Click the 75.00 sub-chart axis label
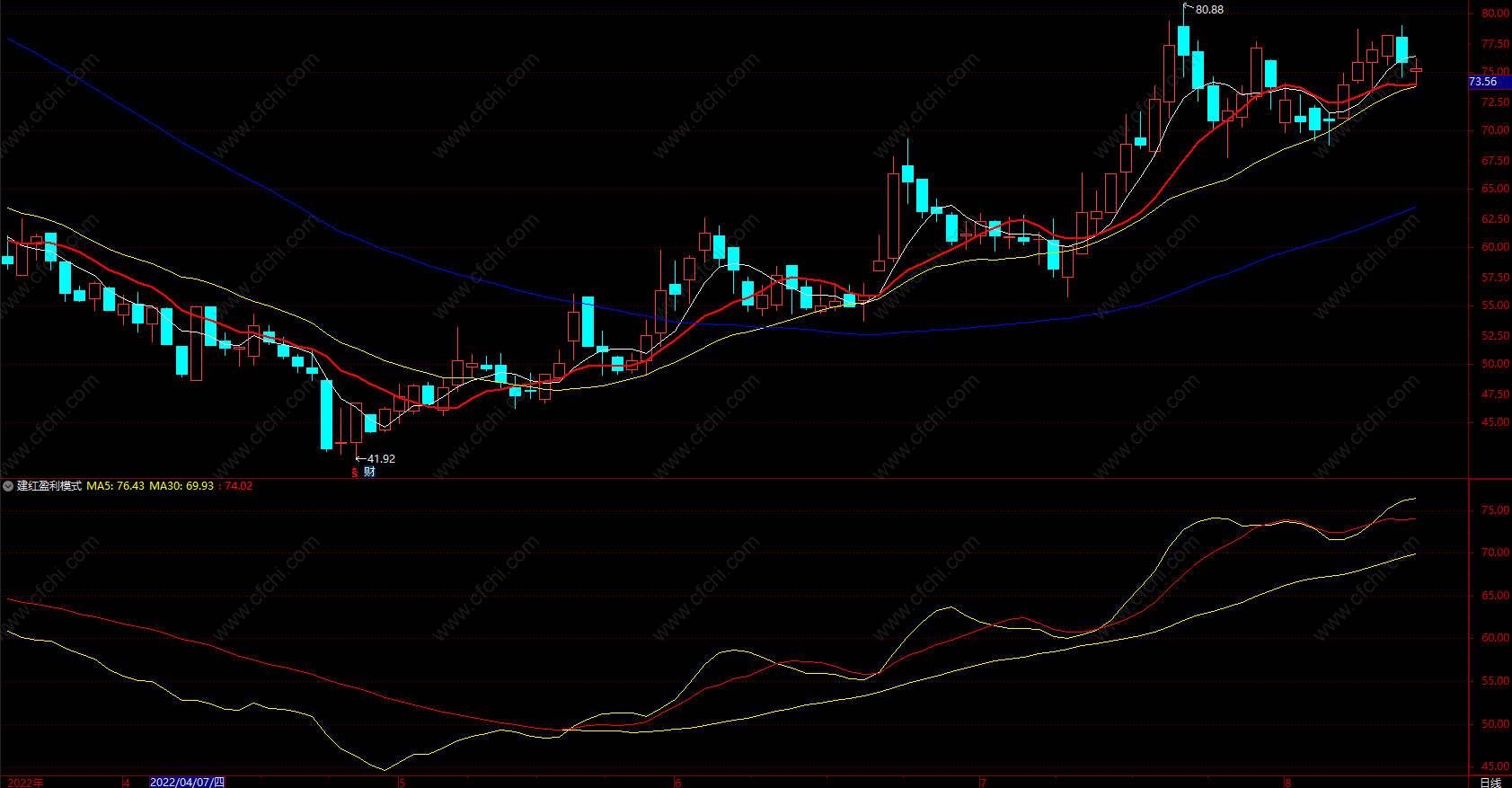The width and height of the screenshot is (1512, 788). 1496,510
